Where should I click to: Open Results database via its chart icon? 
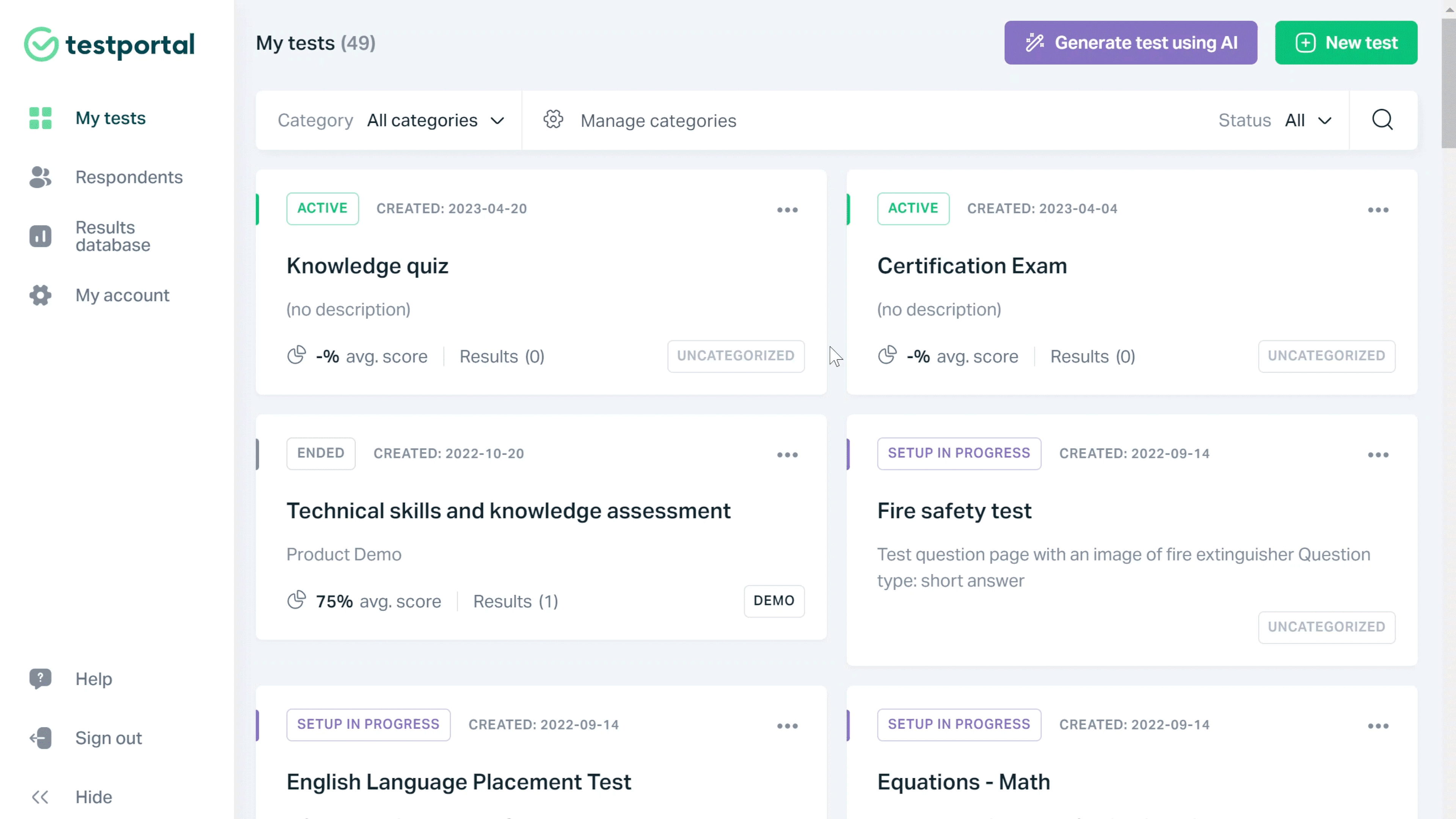point(39,236)
